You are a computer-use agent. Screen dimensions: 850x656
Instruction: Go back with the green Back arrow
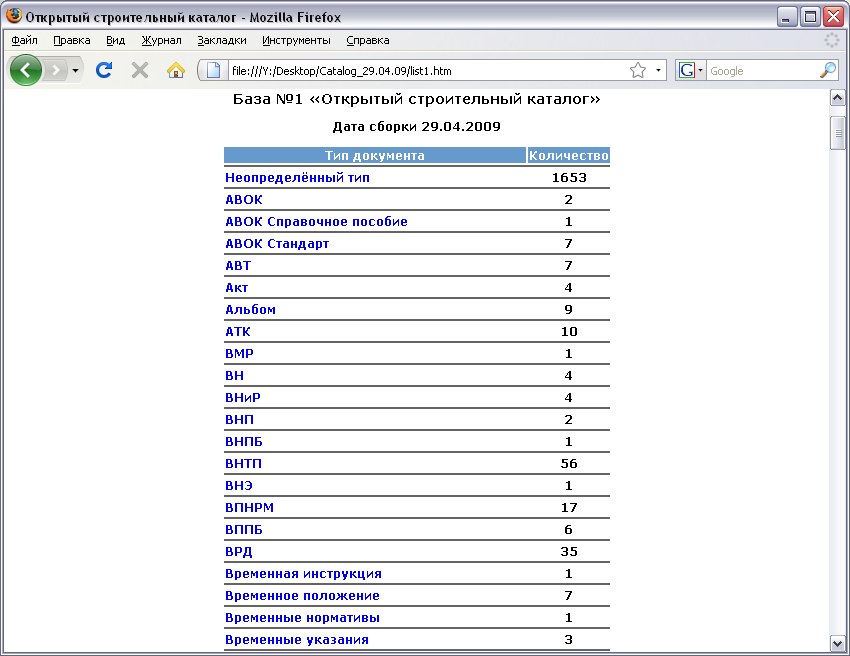click(25, 70)
